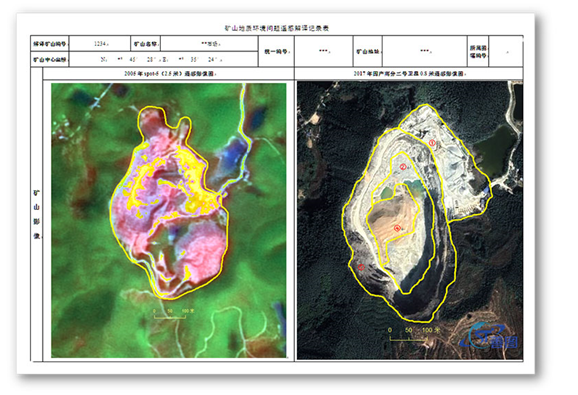Click the mine center coordinates value cell

[163, 59]
